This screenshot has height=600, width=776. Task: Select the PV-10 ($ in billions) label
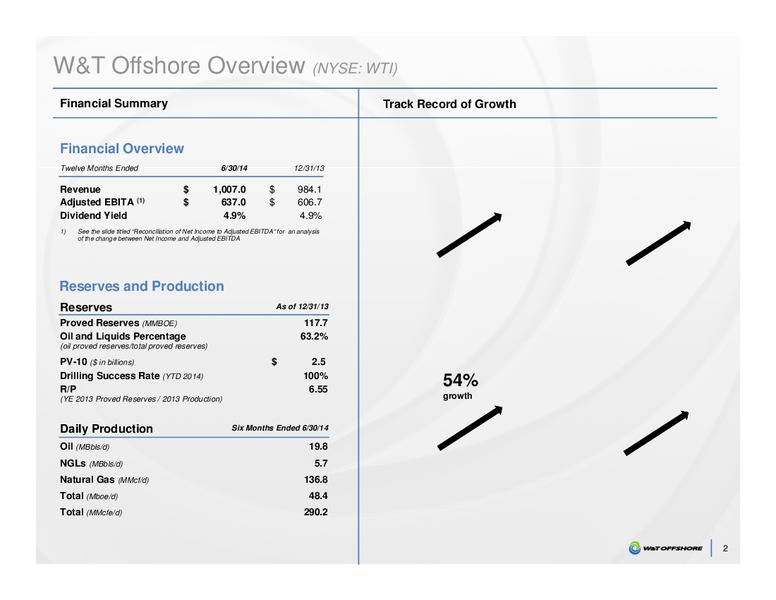pyautogui.click(x=97, y=362)
